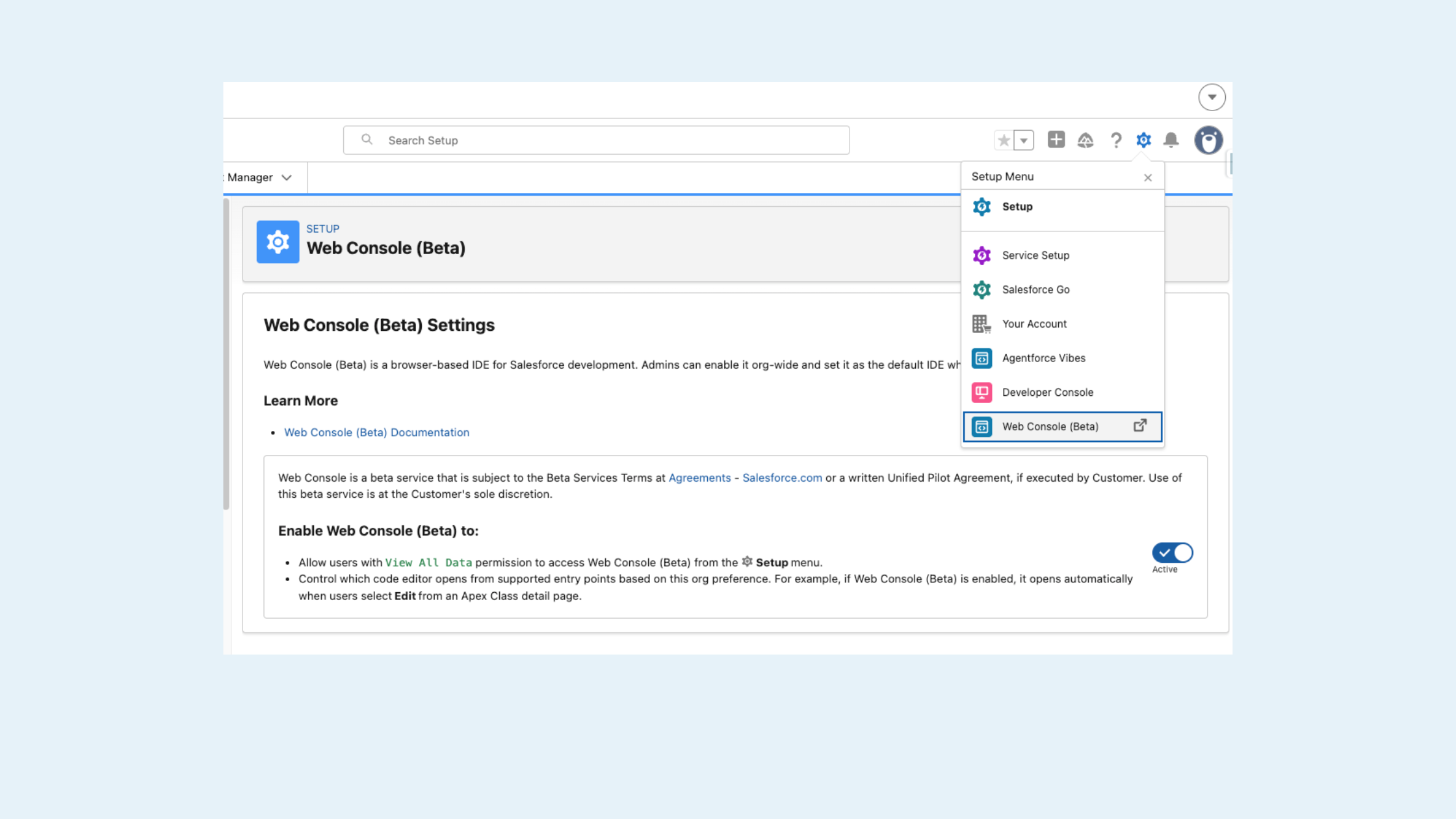Open the Trailhead guidance icon
1456x819 pixels.
click(1085, 140)
